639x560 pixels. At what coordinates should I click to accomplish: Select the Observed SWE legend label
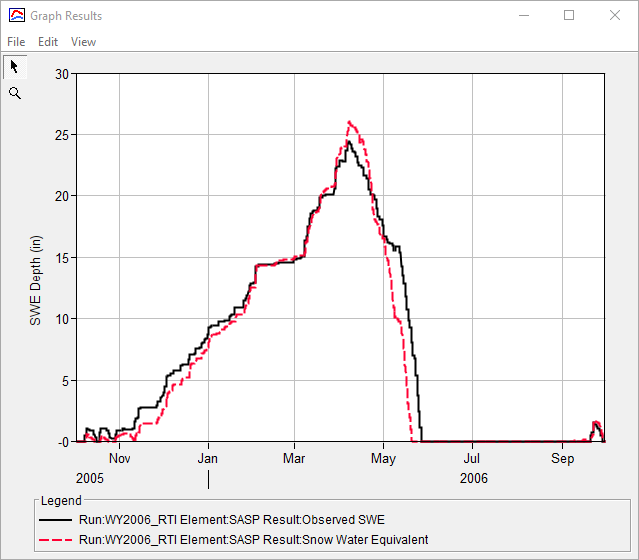231,520
